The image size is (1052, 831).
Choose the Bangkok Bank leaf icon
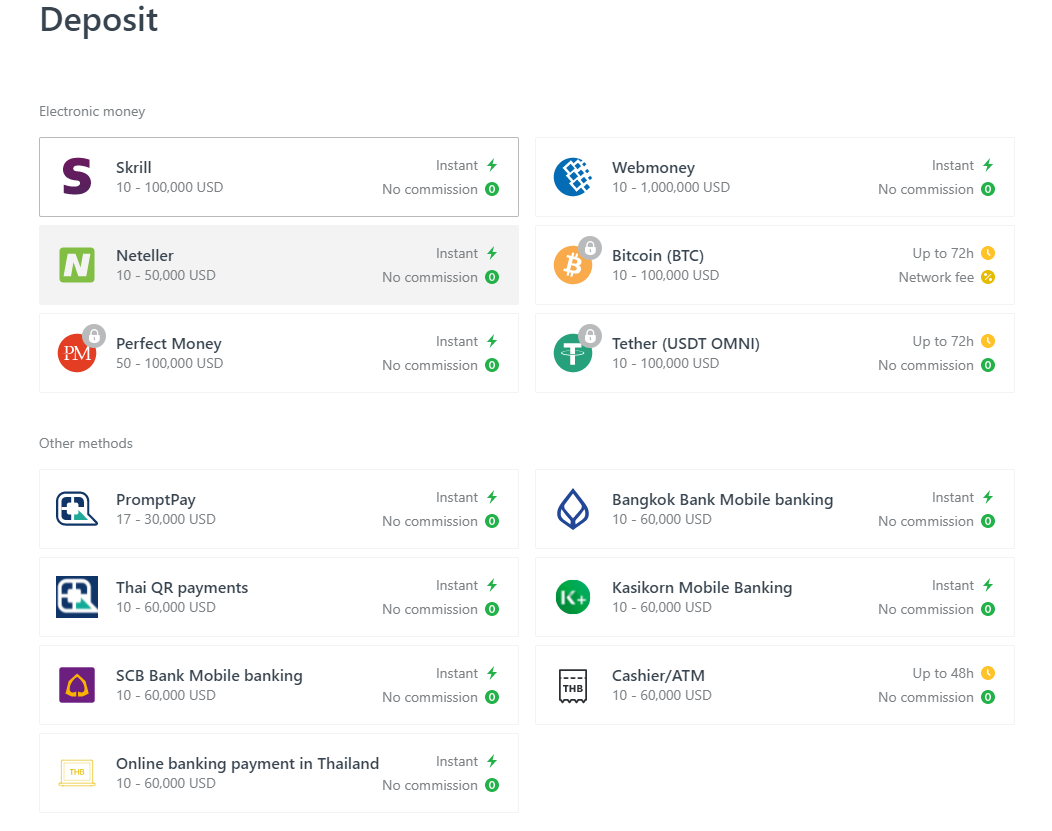click(x=573, y=509)
